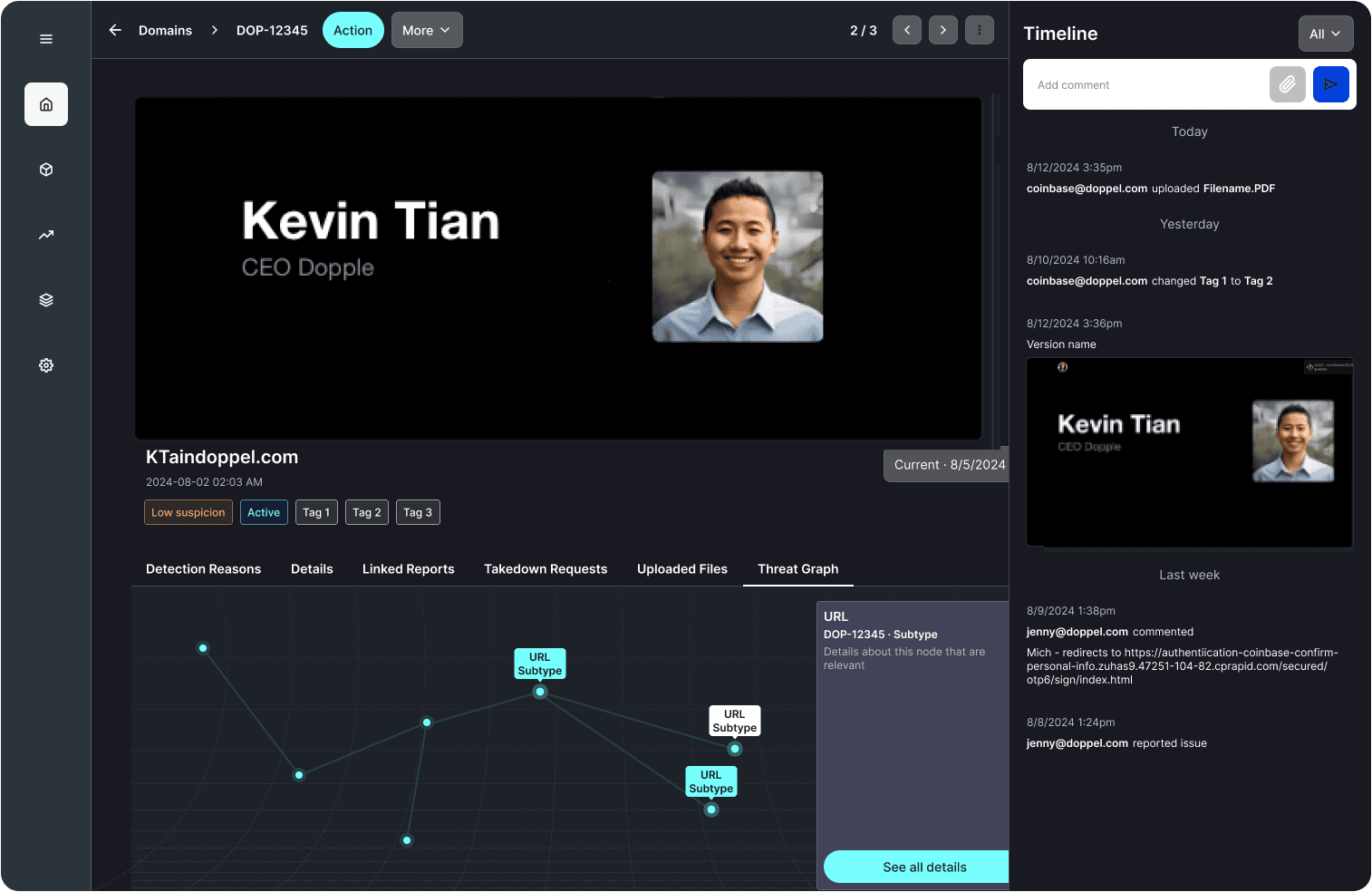Screen dimensions: 1372x892
Task: Select the stacked layers icon in sidebar
Action: 46,300
